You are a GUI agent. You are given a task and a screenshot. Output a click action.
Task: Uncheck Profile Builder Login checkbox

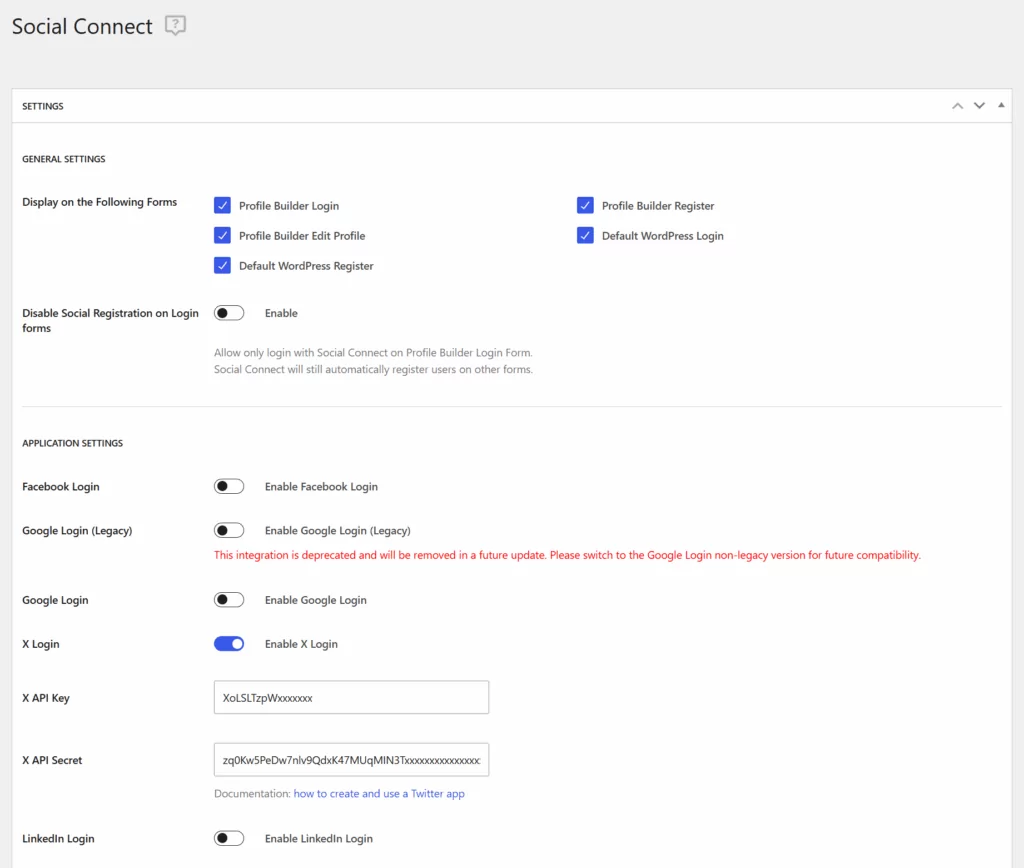coord(223,206)
